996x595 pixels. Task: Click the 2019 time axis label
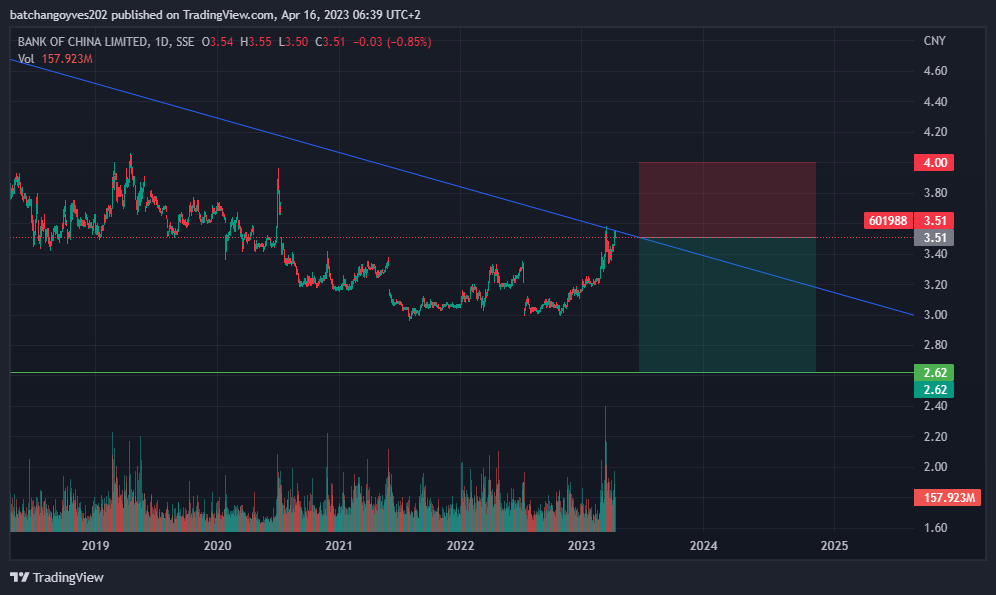coord(95,545)
